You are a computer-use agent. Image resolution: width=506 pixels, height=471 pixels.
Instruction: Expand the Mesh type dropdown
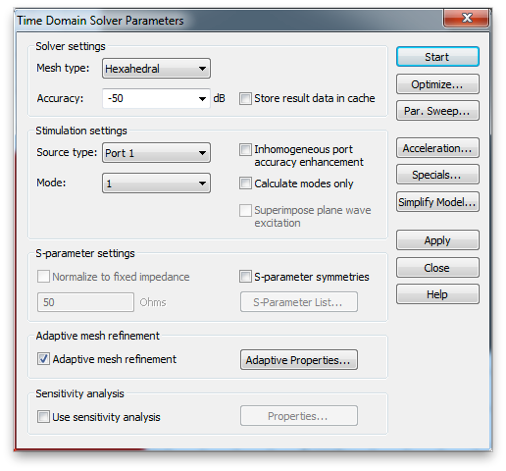click(156, 69)
